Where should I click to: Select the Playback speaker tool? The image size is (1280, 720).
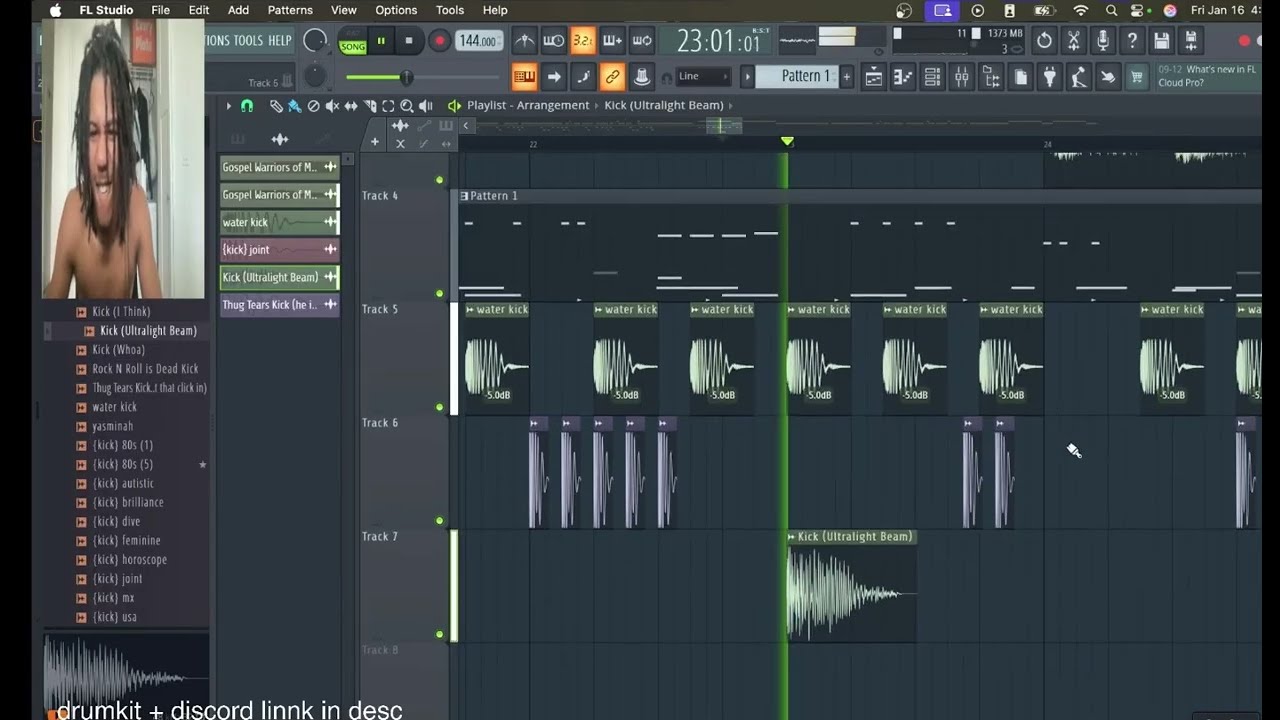(426, 106)
